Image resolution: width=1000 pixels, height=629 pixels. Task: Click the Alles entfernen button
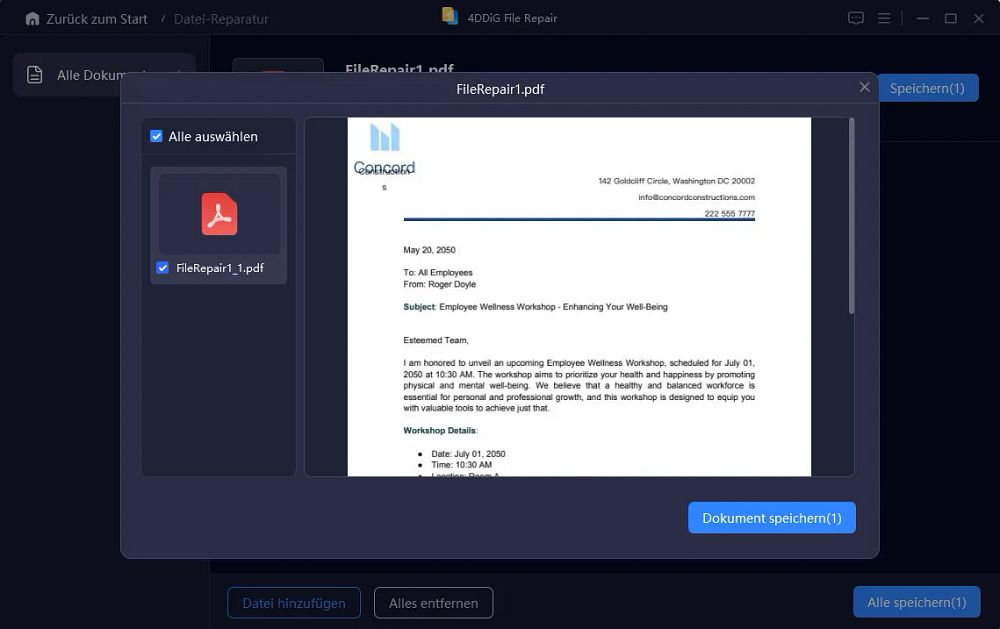[434, 603]
